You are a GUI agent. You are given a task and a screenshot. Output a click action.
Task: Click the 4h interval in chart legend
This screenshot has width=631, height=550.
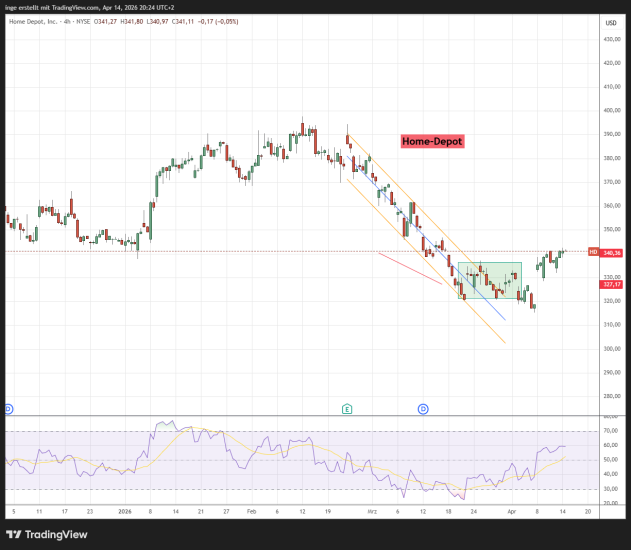point(68,22)
